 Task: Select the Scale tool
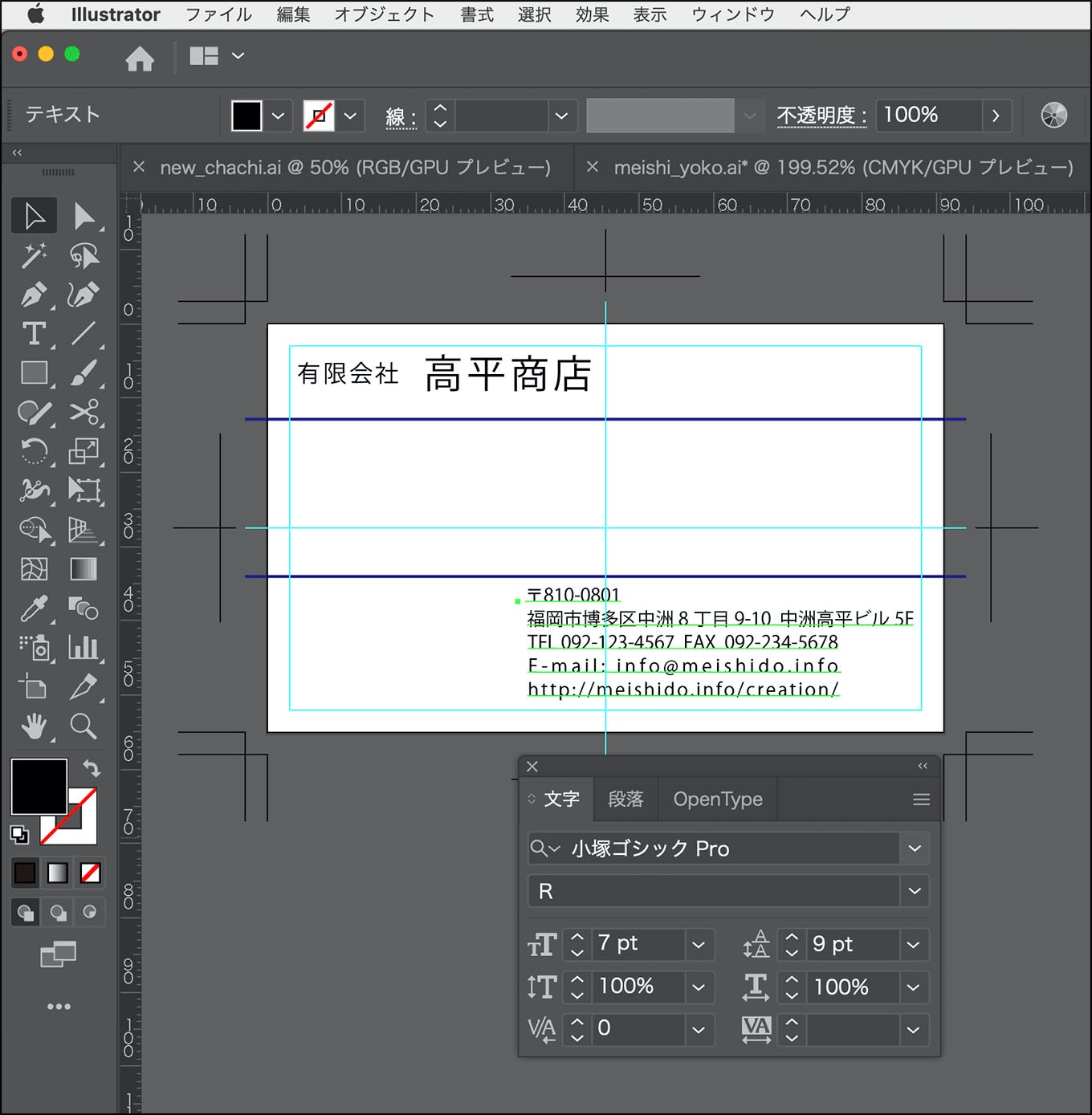point(84,451)
